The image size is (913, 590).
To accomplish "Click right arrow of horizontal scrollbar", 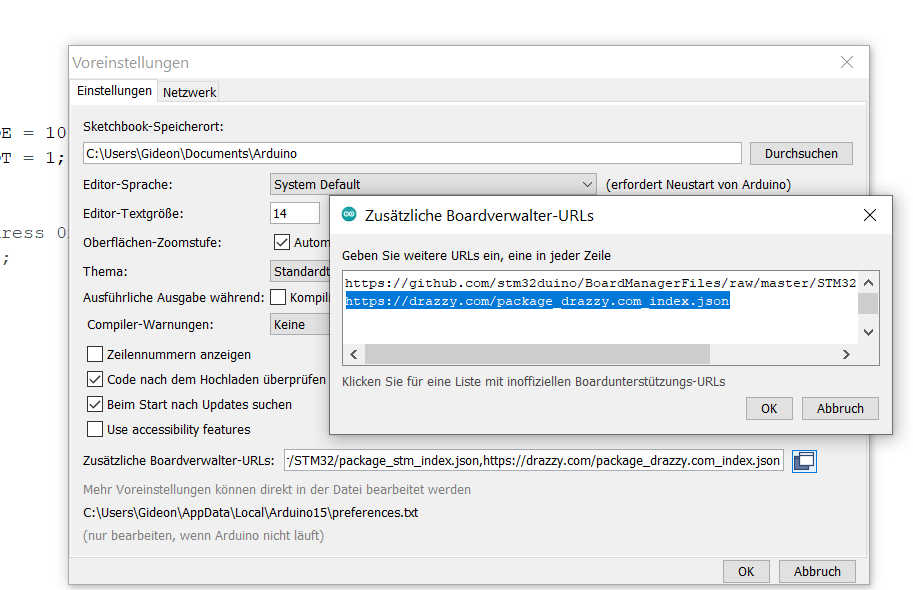I will coord(845,354).
